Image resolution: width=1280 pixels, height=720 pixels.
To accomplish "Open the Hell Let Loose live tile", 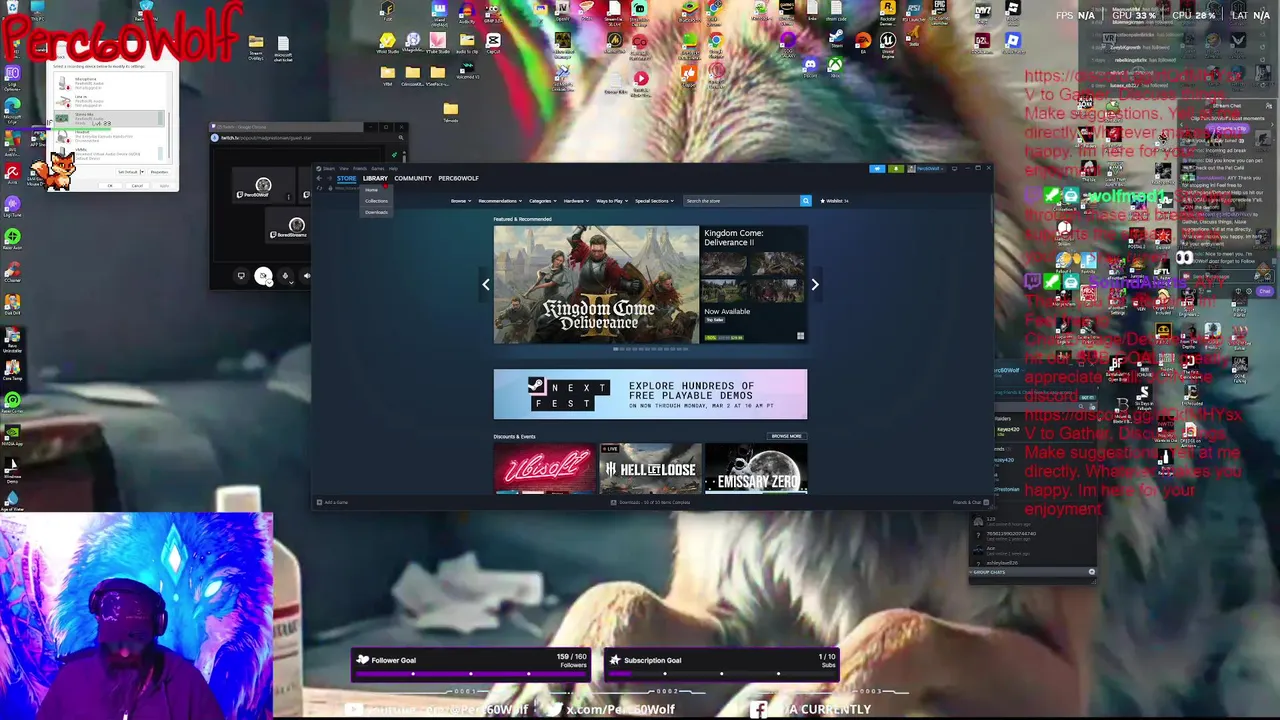I will coord(650,469).
